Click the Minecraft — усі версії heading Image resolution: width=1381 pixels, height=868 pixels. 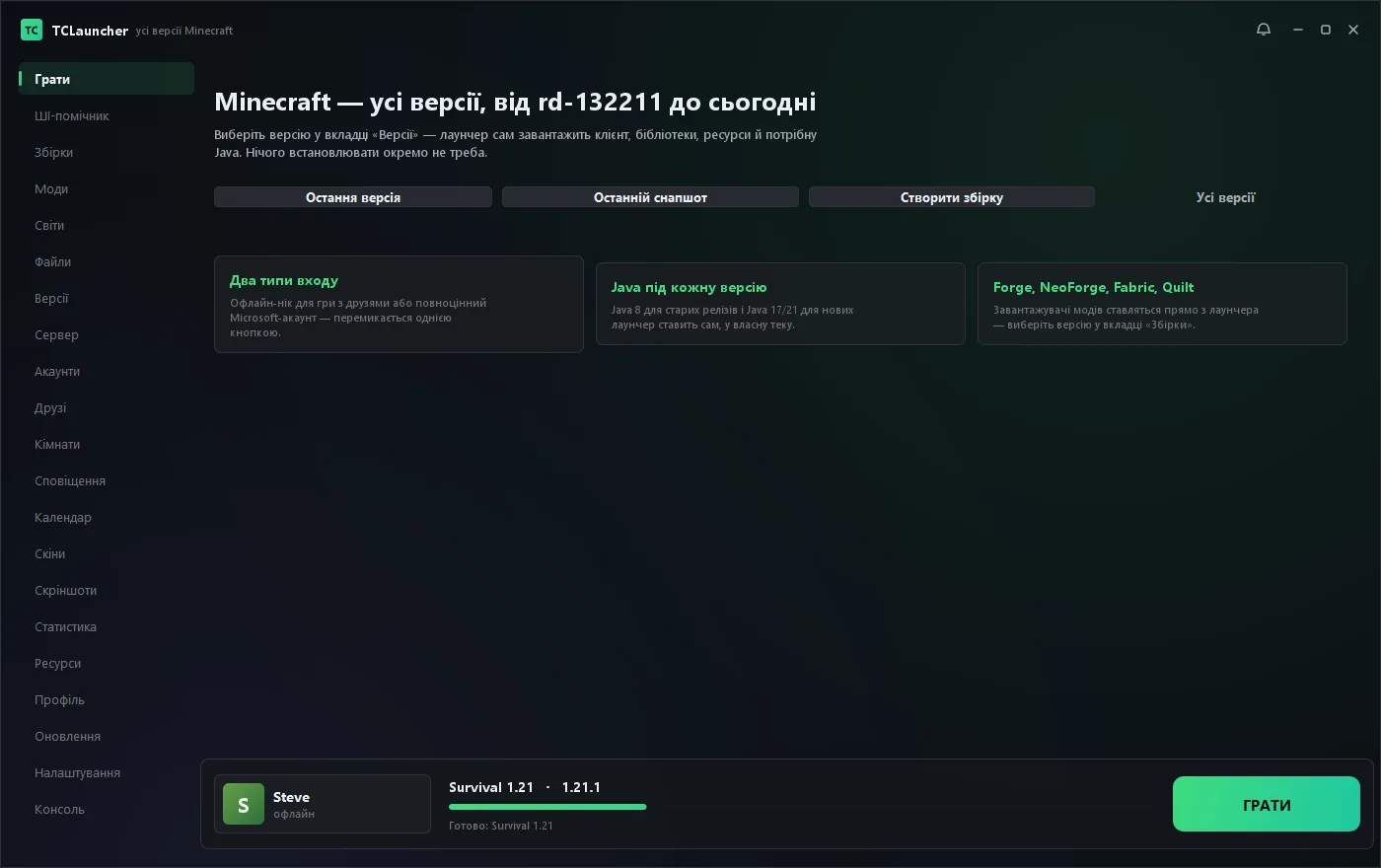pos(515,102)
